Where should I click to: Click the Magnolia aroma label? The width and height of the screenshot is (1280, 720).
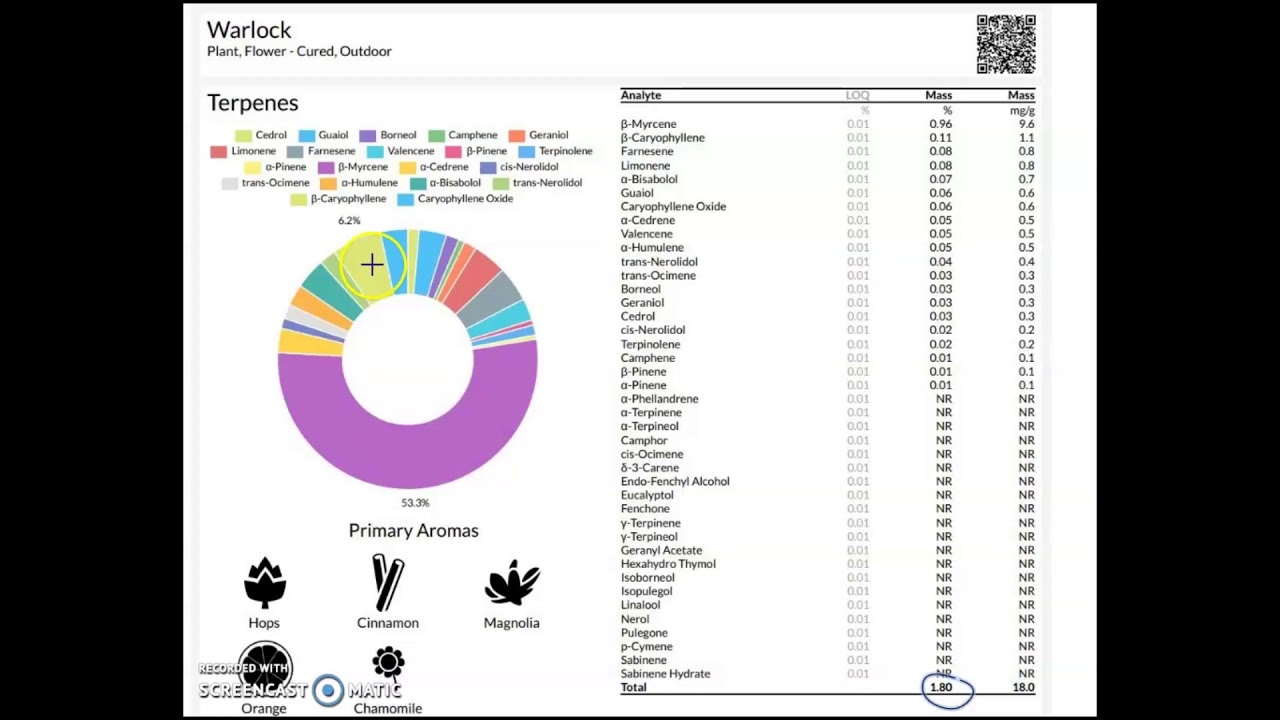[512, 623]
